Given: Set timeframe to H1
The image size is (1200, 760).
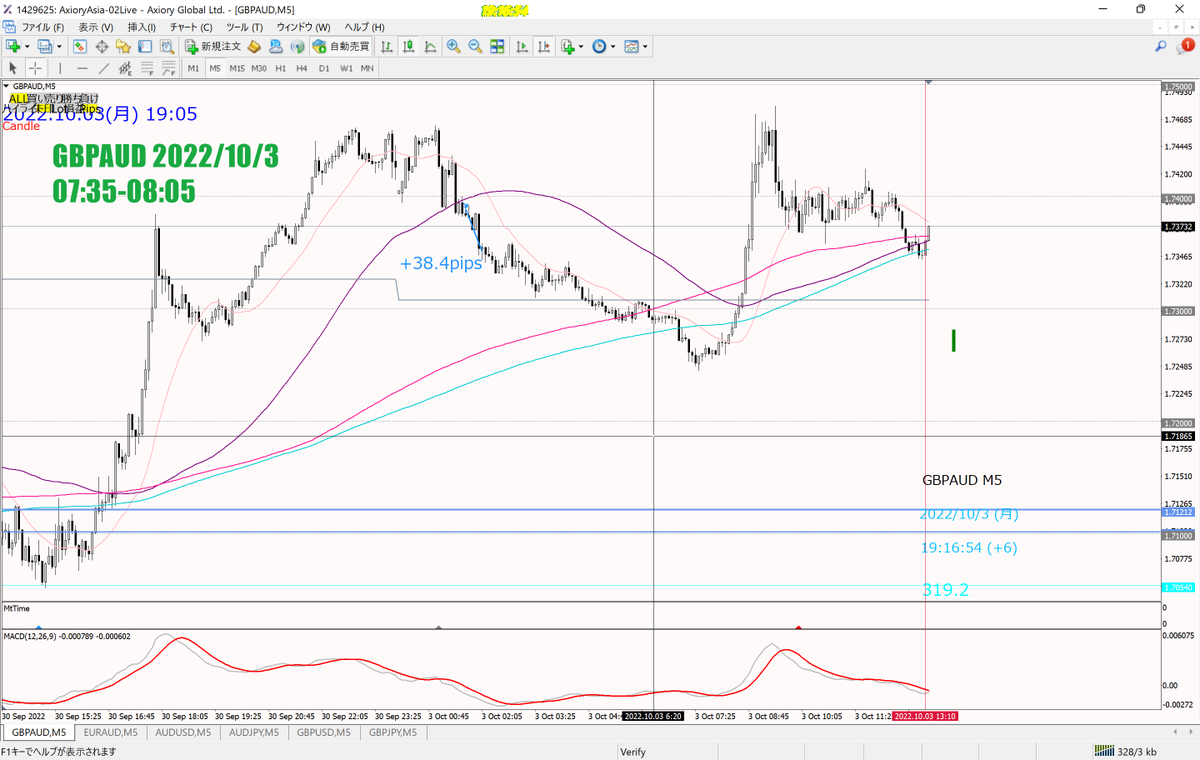Looking at the screenshot, I should point(281,68).
